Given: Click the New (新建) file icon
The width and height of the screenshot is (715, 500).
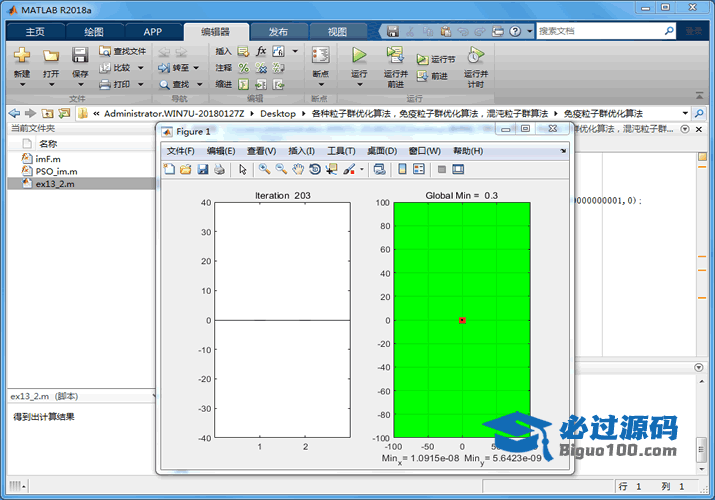Looking at the screenshot, I should pyautogui.click(x=21, y=55).
